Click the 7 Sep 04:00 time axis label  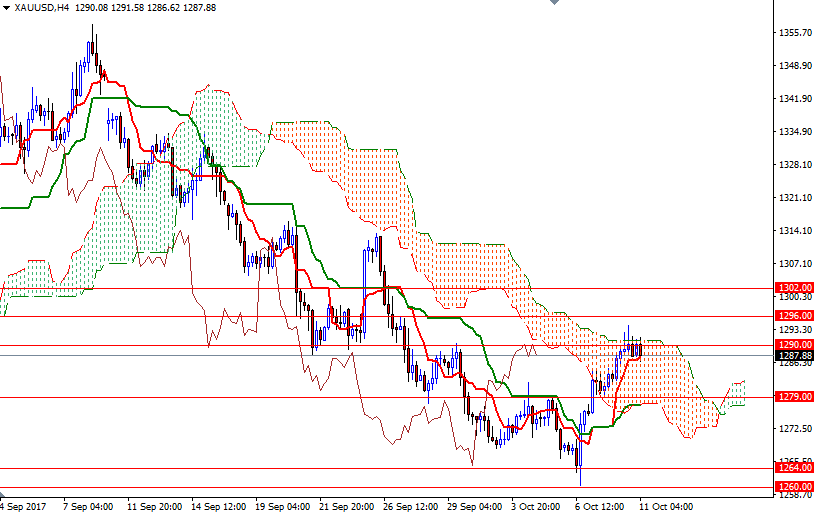pos(88,506)
